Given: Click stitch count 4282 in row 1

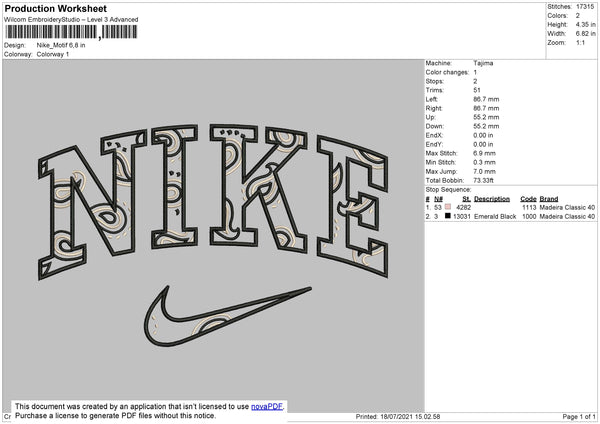Looking at the screenshot, I should pos(464,207).
